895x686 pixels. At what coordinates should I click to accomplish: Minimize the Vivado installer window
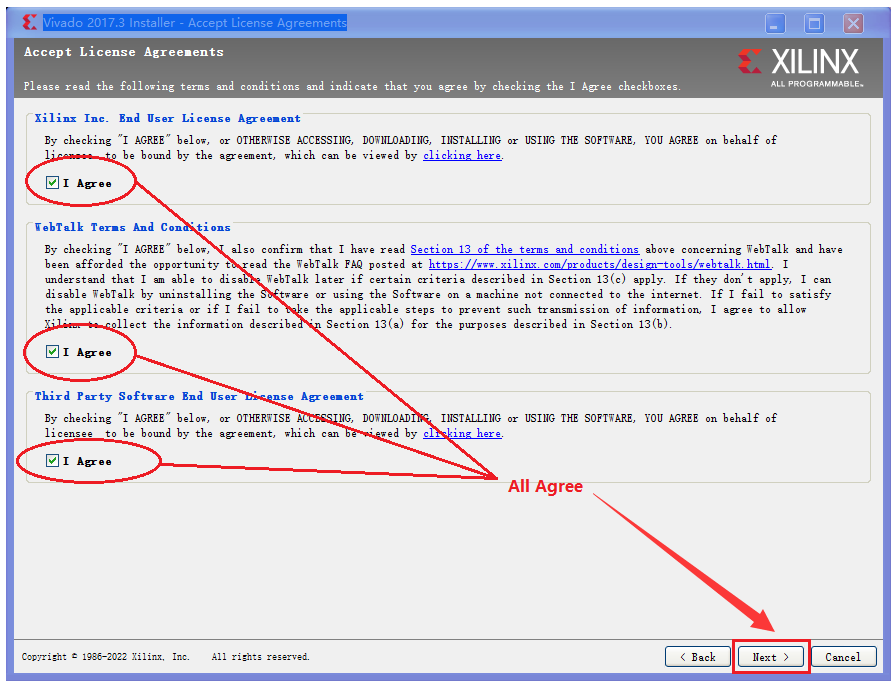click(x=775, y=24)
